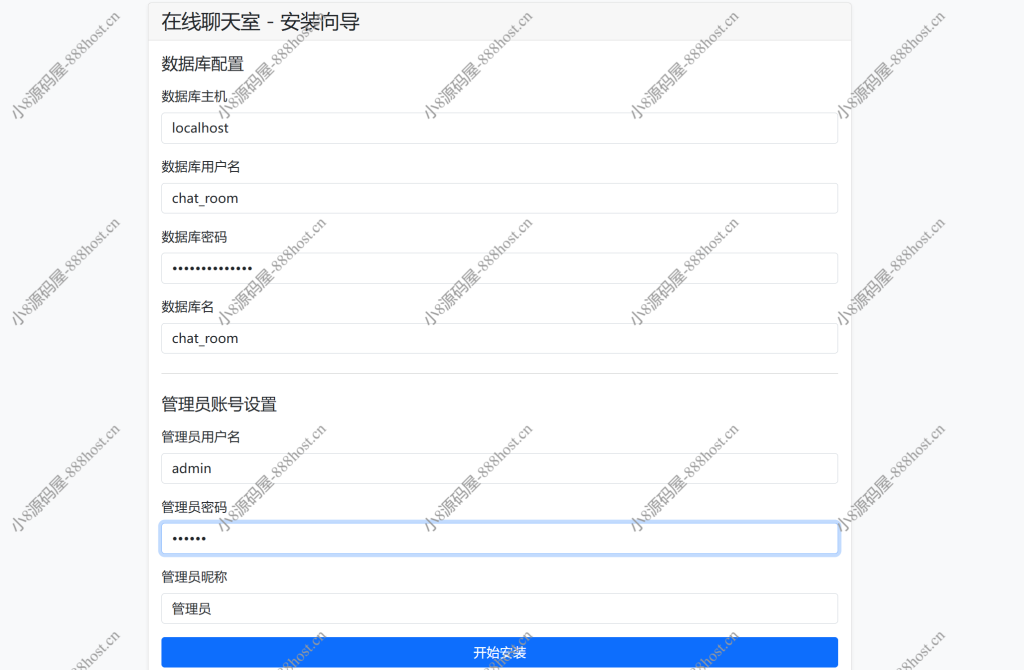
Task: Click the 管理员用户名 field with admin
Action: click(x=500, y=468)
